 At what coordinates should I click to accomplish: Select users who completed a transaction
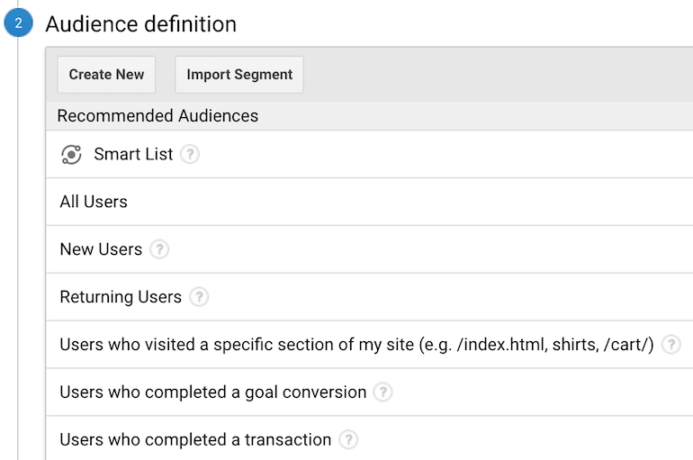click(x=195, y=440)
